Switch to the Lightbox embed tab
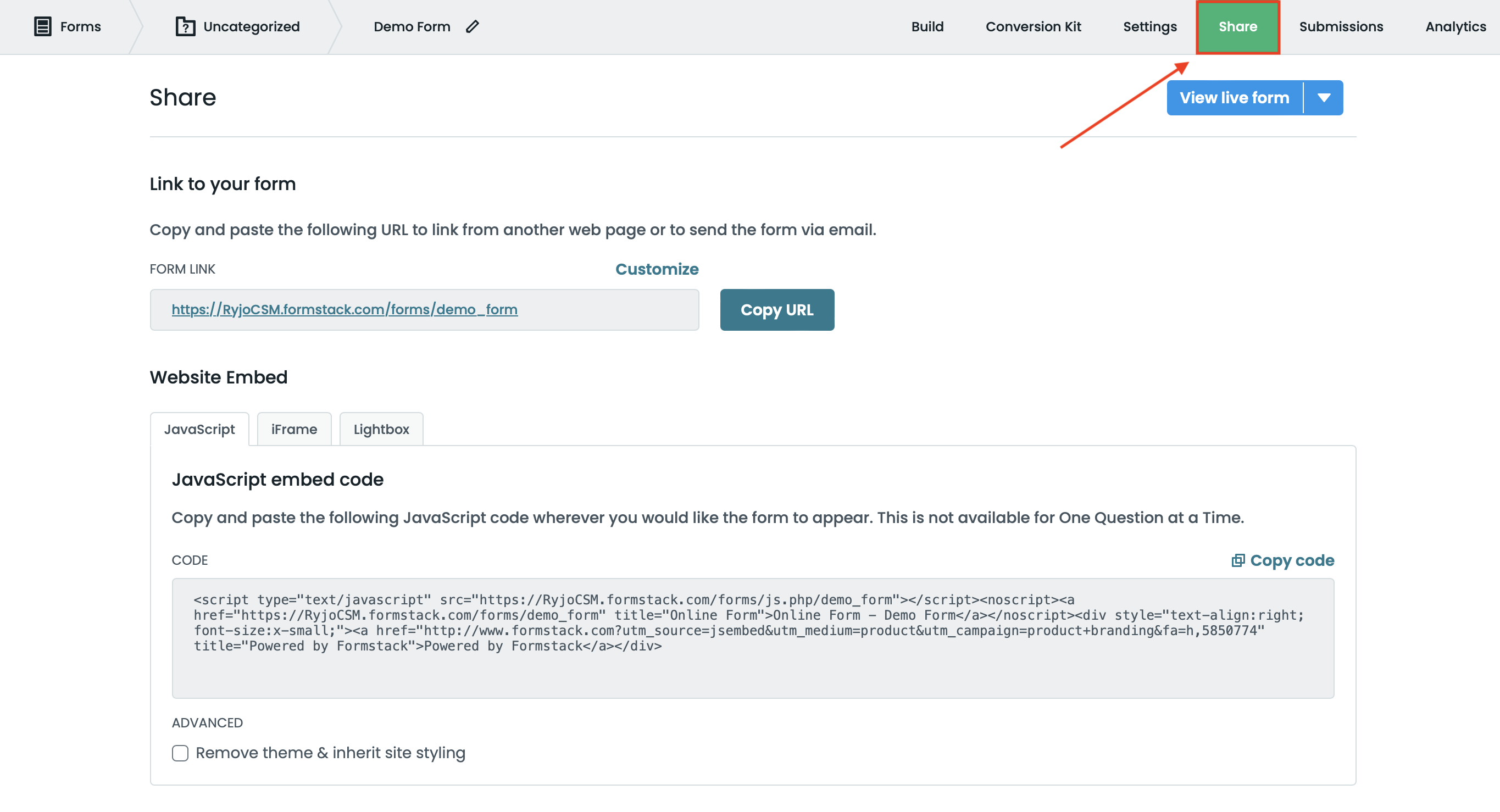 (381, 429)
